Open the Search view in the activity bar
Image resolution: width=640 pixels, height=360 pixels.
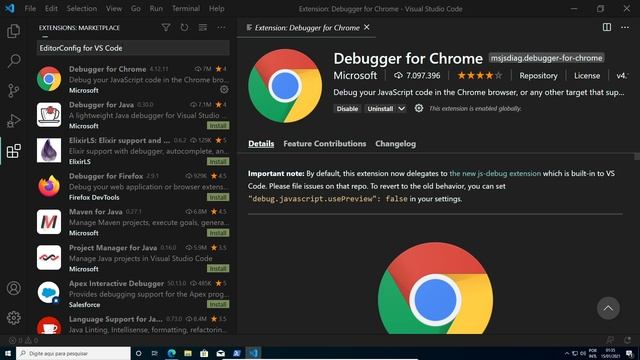click(x=13, y=61)
